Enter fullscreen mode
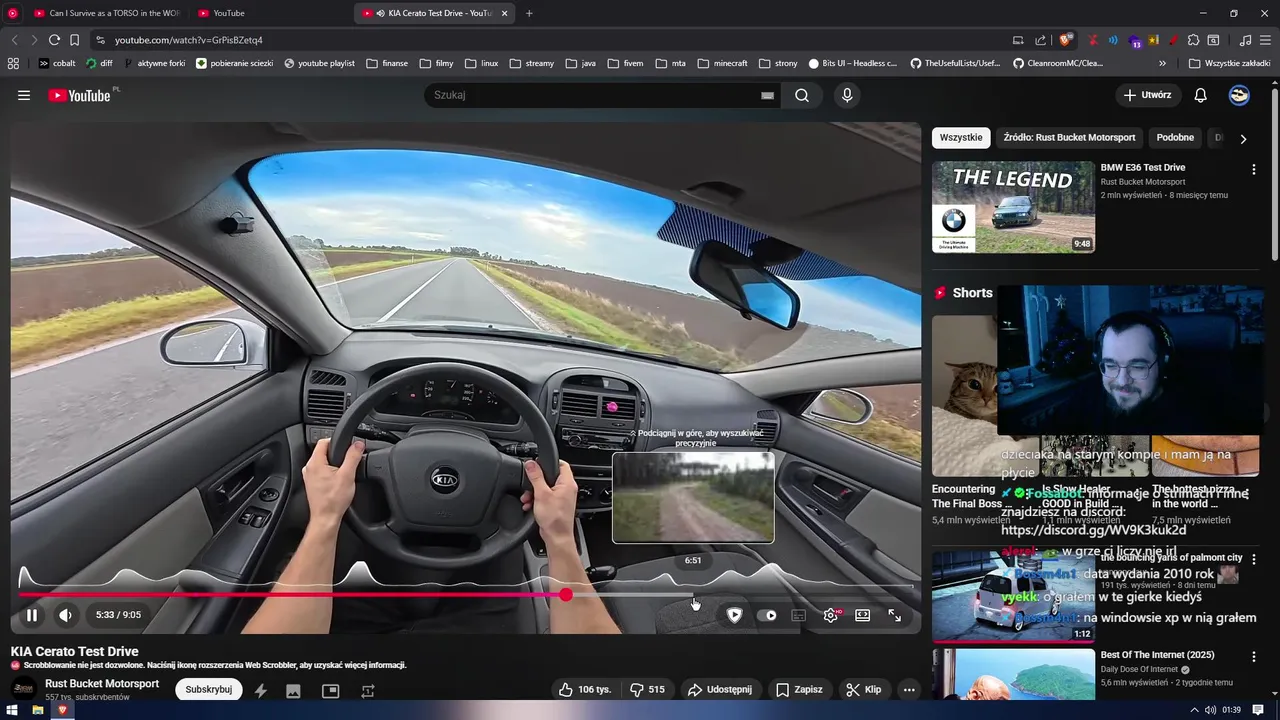1280x720 pixels. click(894, 615)
